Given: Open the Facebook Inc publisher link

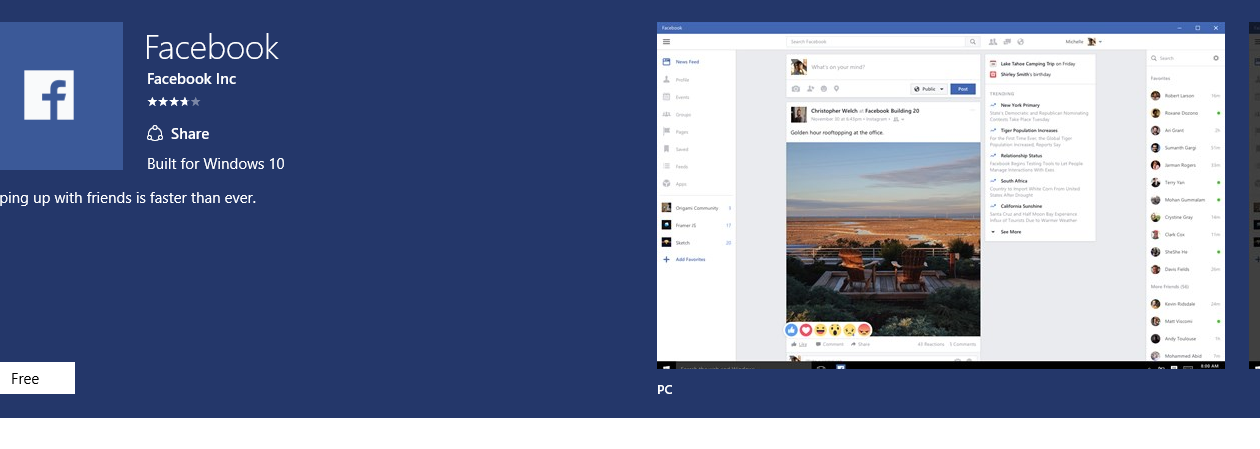Looking at the screenshot, I should point(191,79).
